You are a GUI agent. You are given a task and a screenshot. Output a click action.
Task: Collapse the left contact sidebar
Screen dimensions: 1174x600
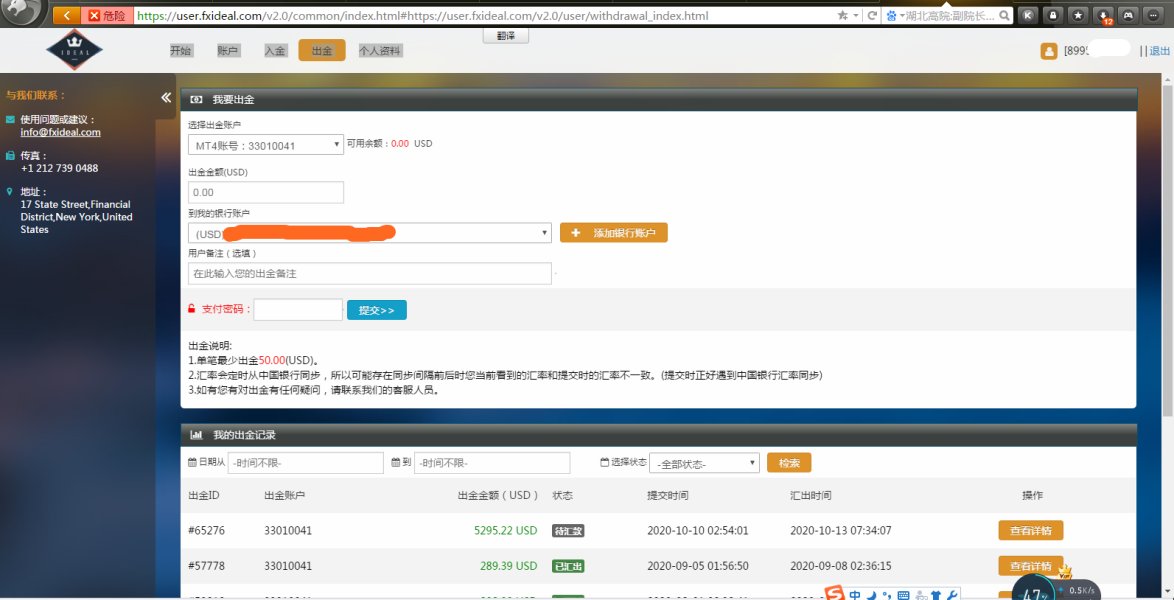(166, 97)
